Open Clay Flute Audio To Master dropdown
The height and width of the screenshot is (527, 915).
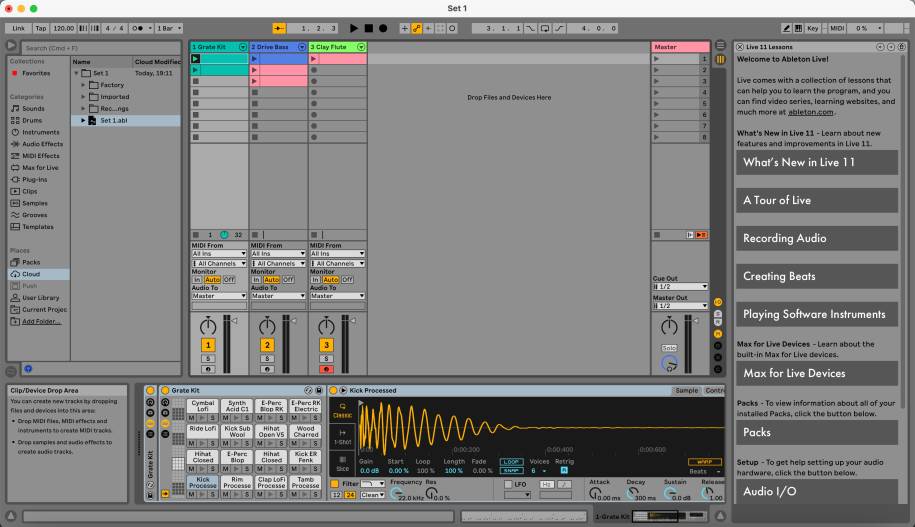pos(337,296)
